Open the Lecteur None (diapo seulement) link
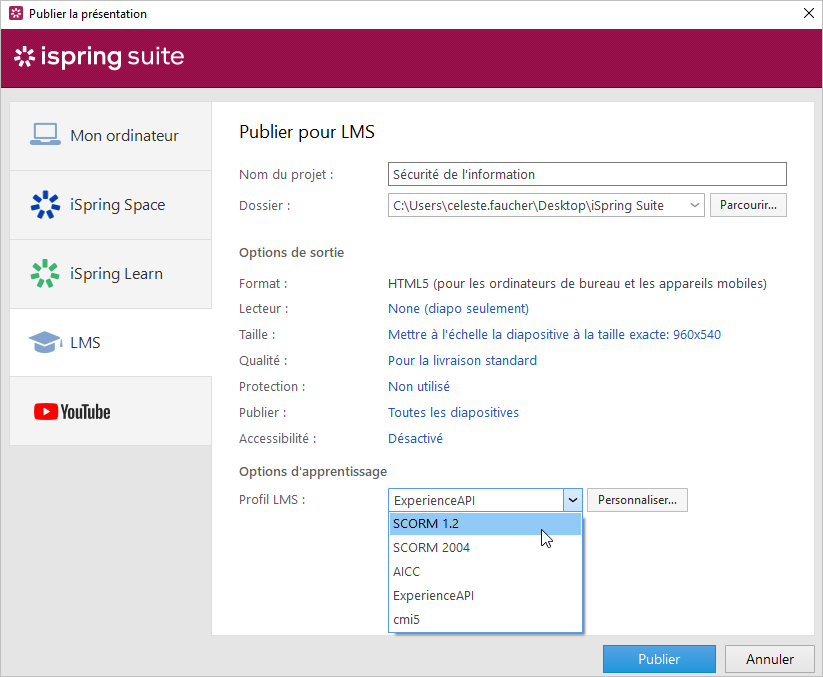Viewport: 823px width, 677px height. [x=458, y=309]
